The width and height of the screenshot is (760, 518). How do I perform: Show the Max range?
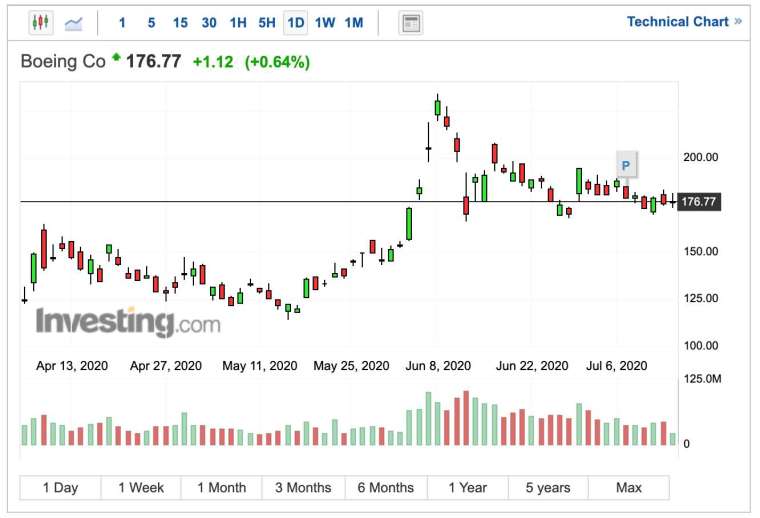pos(629,487)
